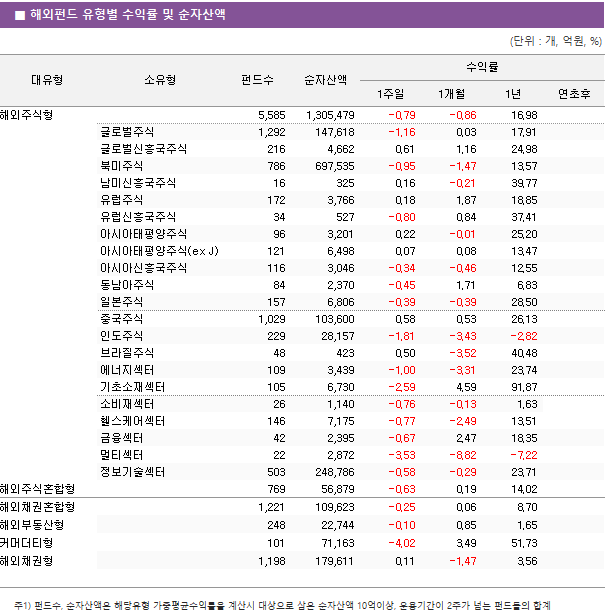Click the '1주일' return column header

[390, 94]
